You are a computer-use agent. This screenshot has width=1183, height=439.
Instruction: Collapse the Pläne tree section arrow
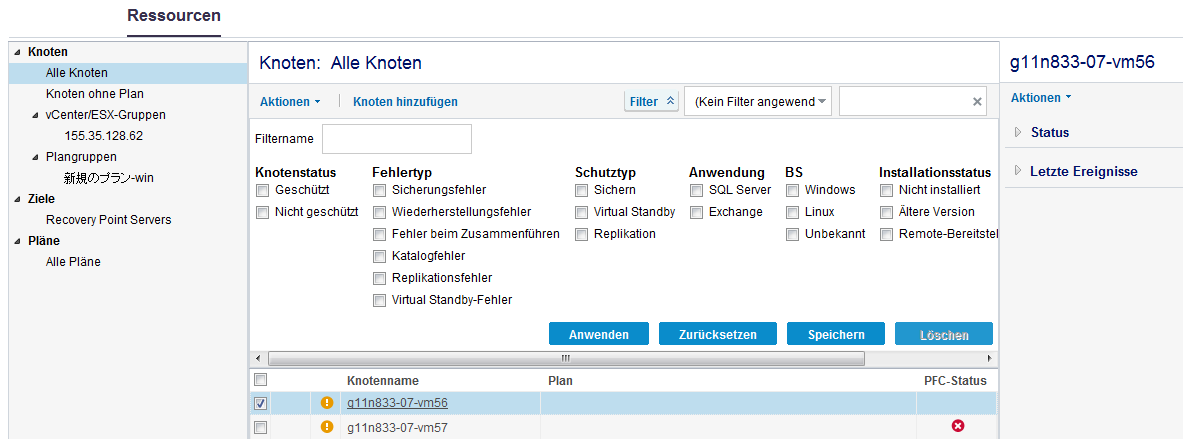click(x=16, y=241)
